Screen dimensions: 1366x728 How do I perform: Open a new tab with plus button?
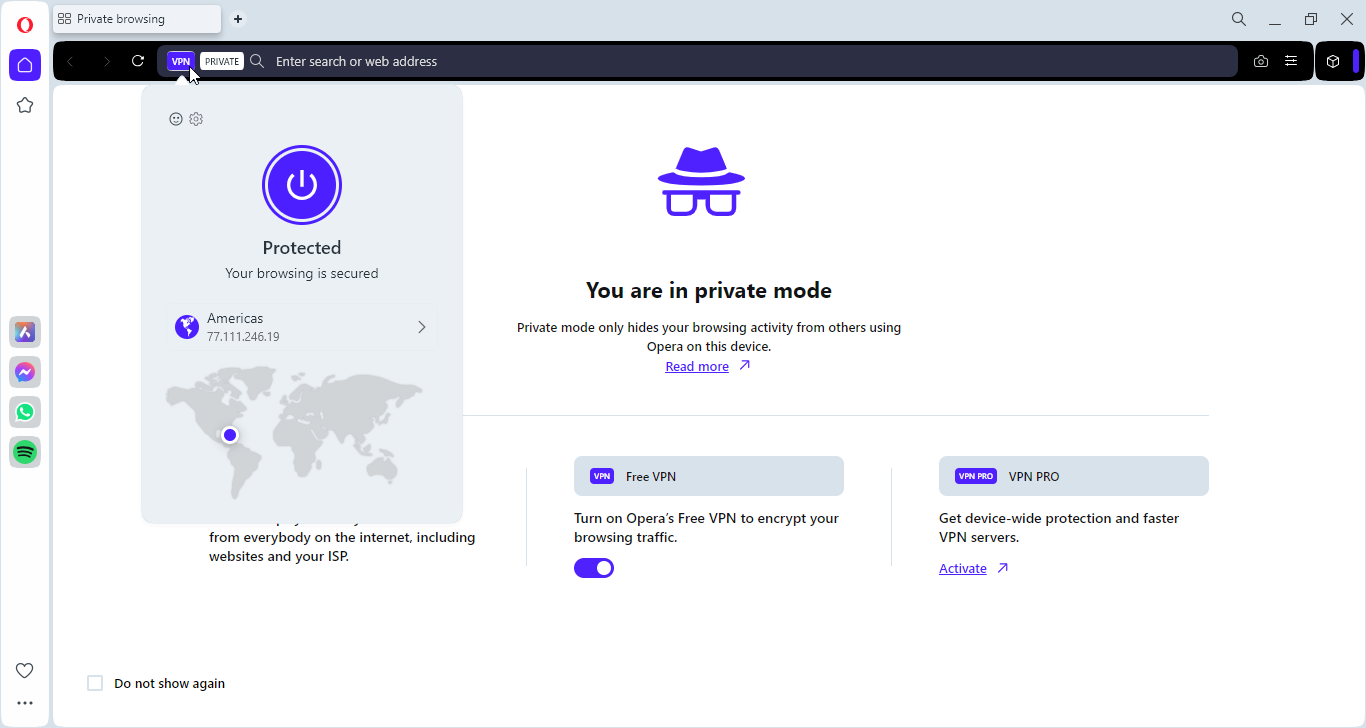tap(238, 19)
